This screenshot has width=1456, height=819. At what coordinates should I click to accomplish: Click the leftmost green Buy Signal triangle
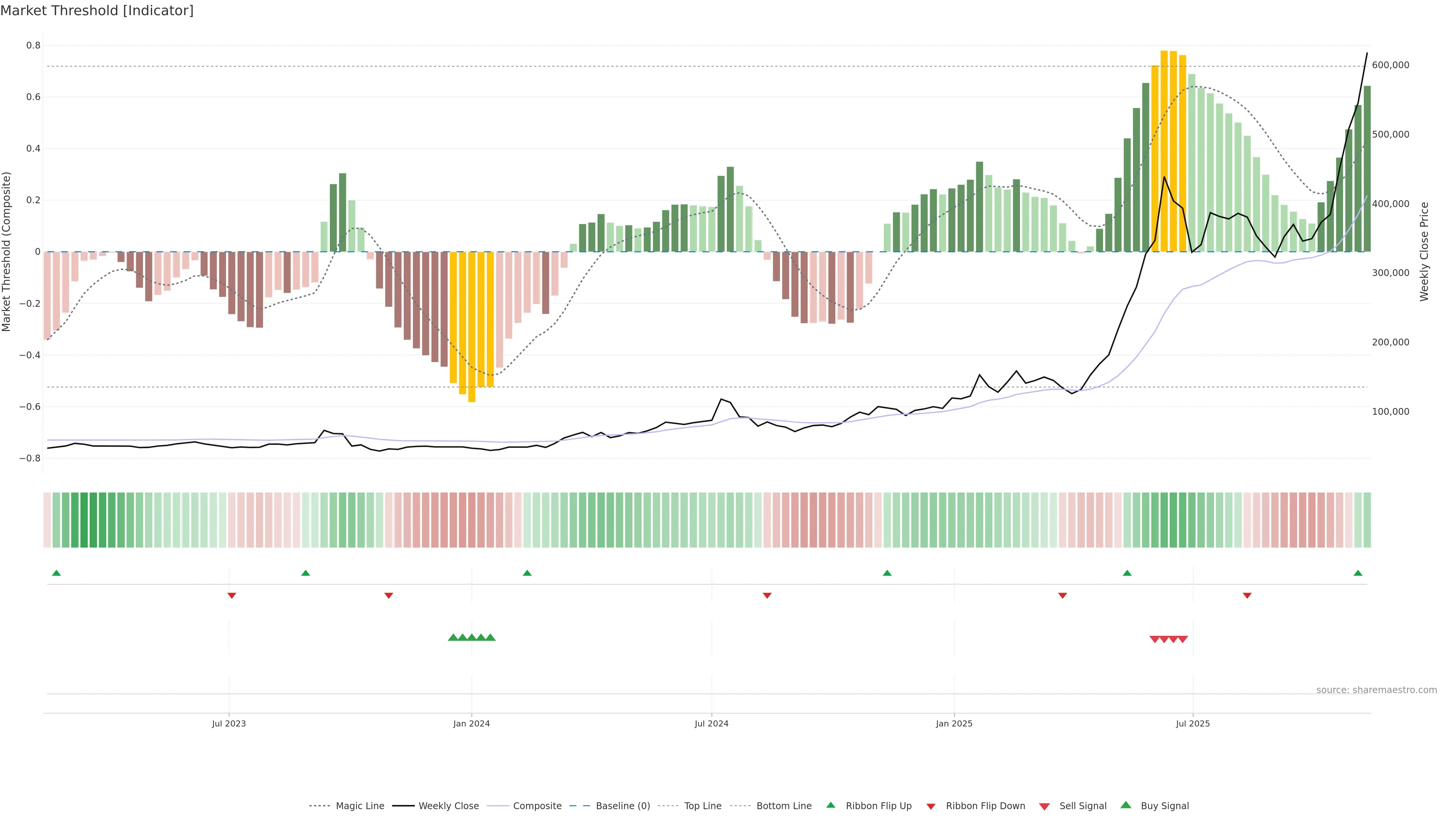point(453,637)
